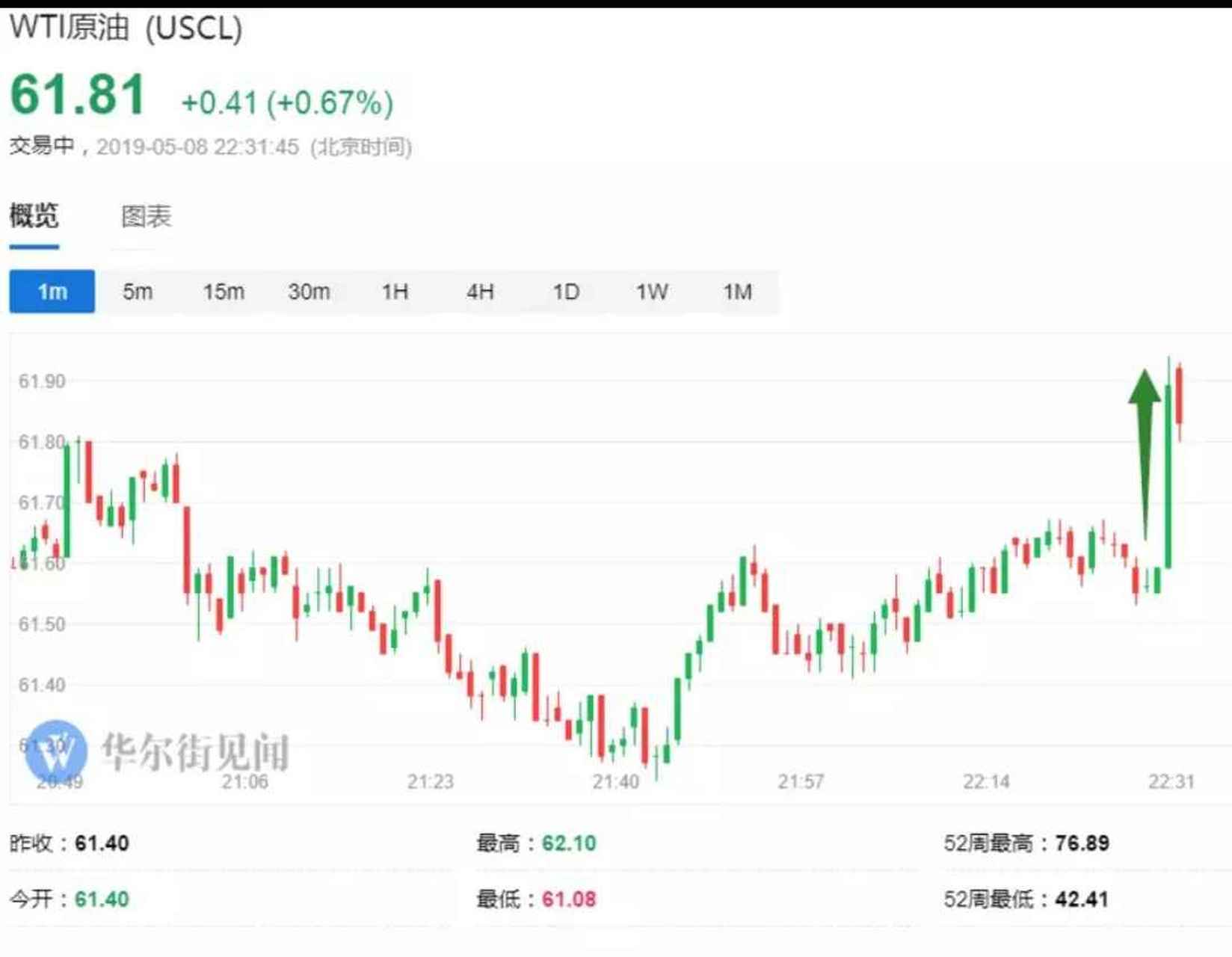
Task: Choose the 15m interval
Action: (224, 292)
